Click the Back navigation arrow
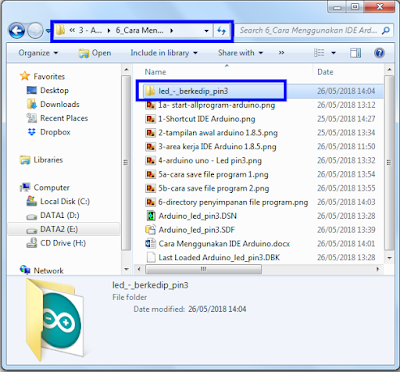 point(17,31)
